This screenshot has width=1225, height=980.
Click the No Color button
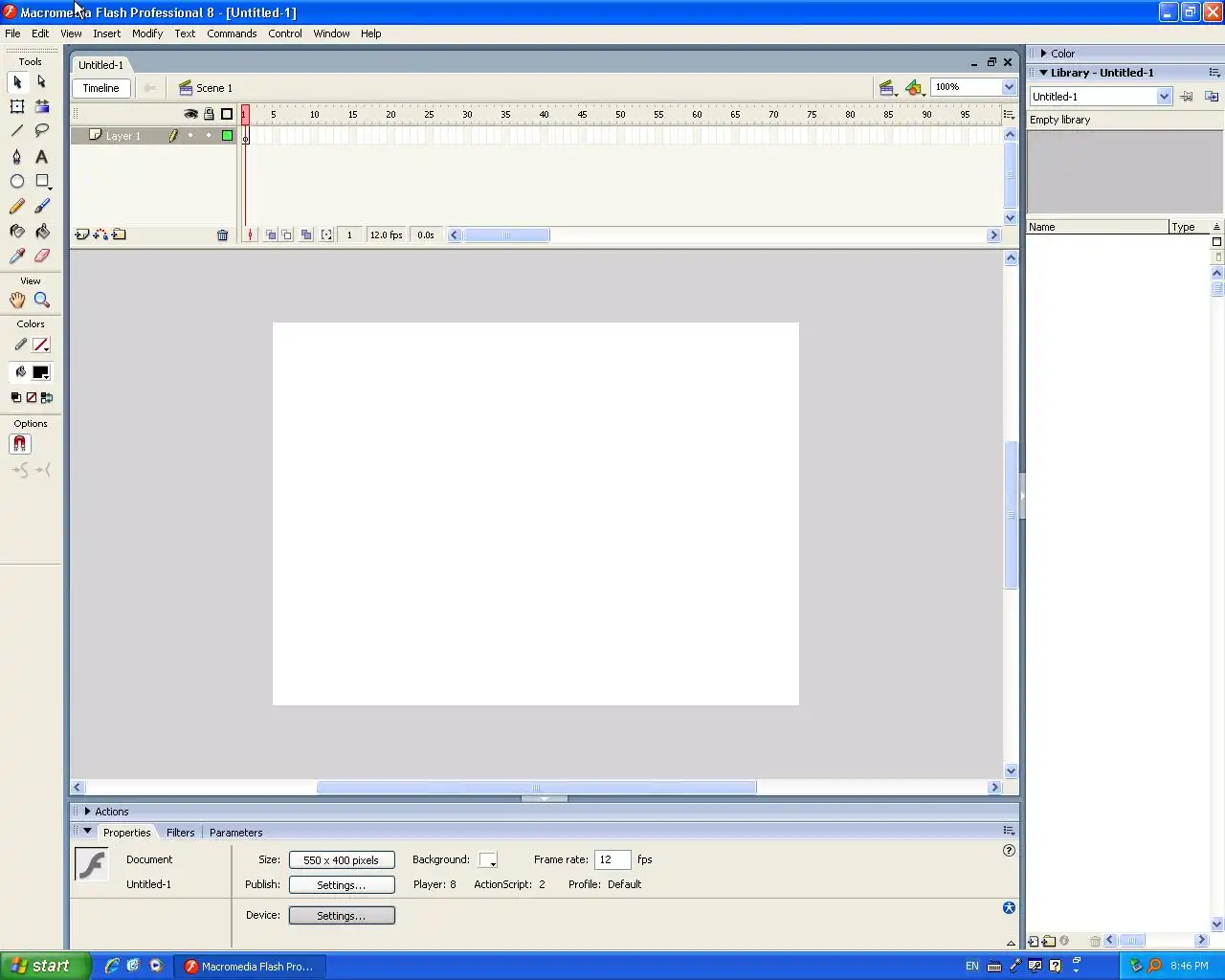[x=31, y=397]
